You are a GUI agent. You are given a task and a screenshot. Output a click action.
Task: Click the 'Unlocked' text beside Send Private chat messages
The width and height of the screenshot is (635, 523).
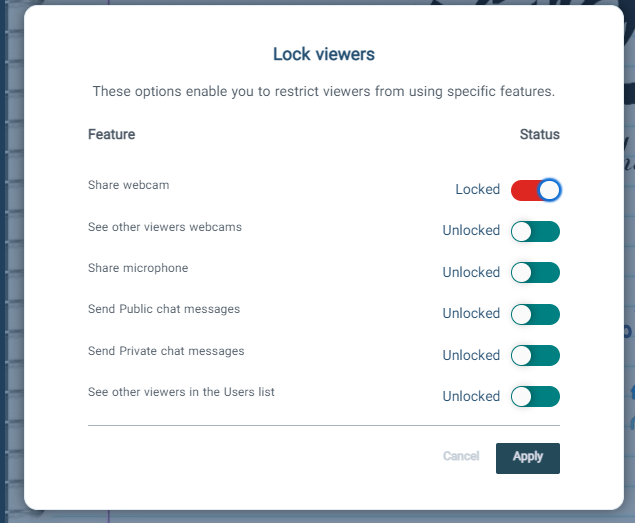coord(471,355)
